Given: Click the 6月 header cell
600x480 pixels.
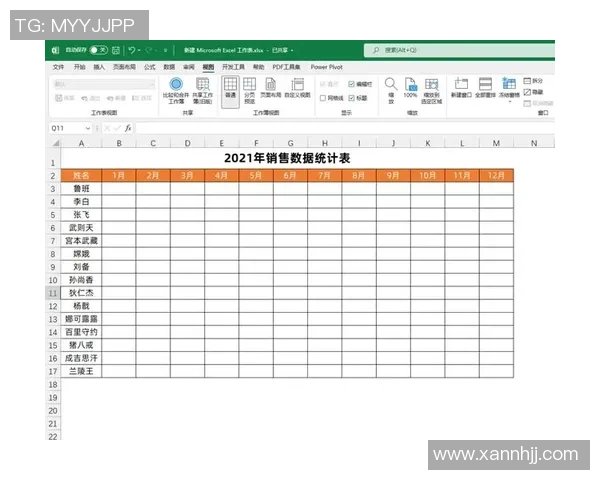Looking at the screenshot, I should pos(290,176).
